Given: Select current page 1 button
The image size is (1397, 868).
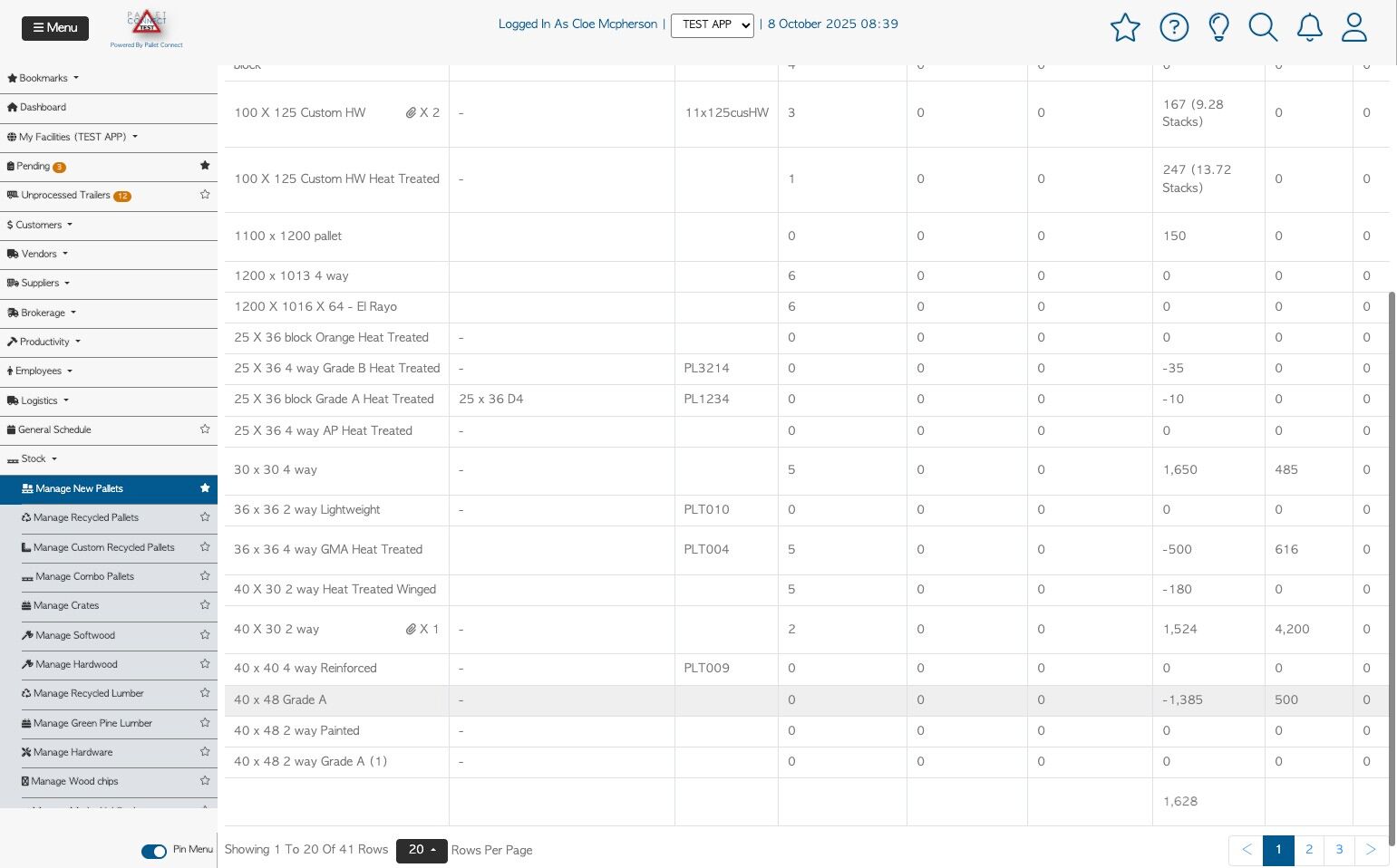Looking at the screenshot, I should (x=1278, y=850).
